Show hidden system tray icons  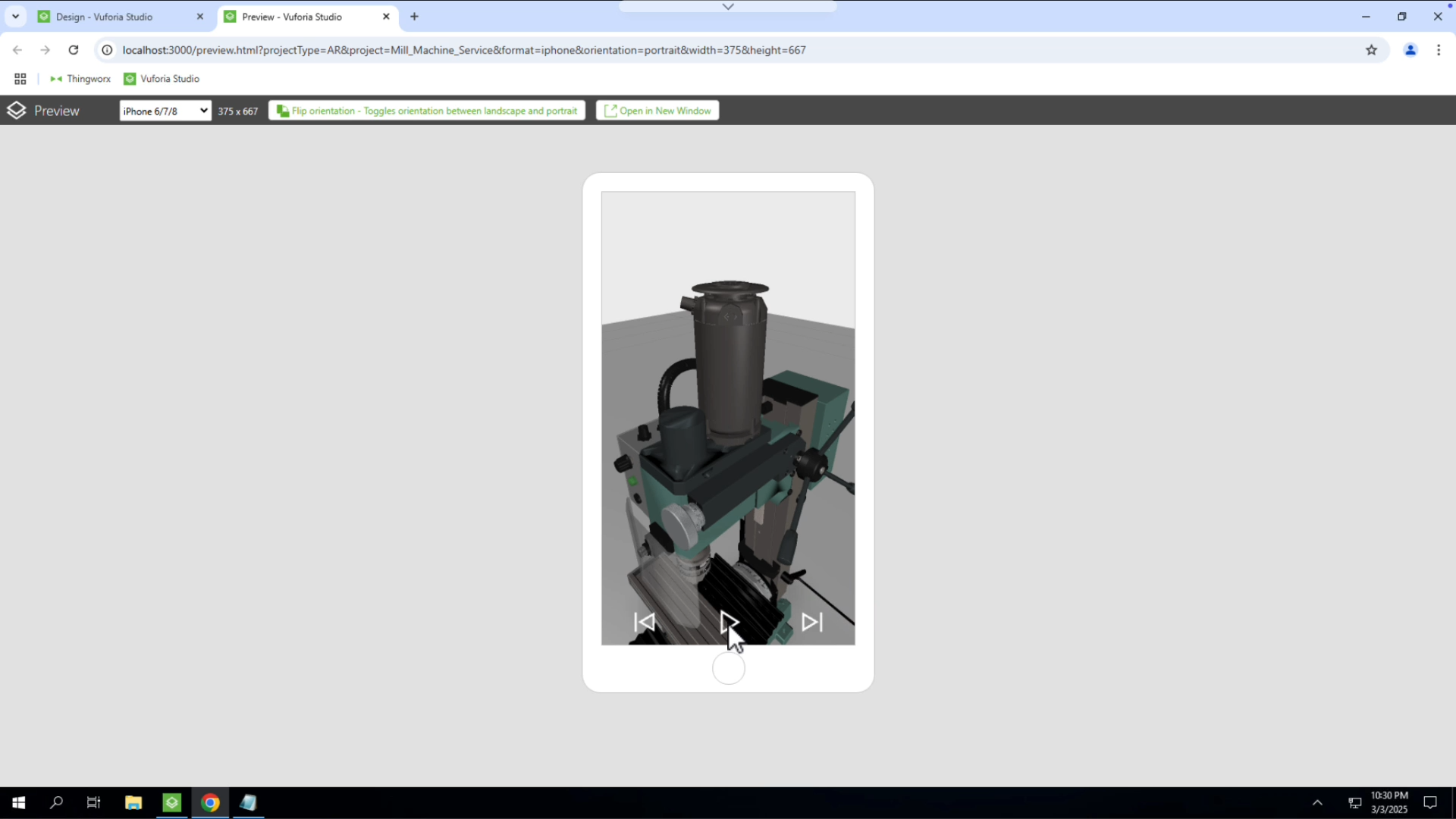[1317, 802]
